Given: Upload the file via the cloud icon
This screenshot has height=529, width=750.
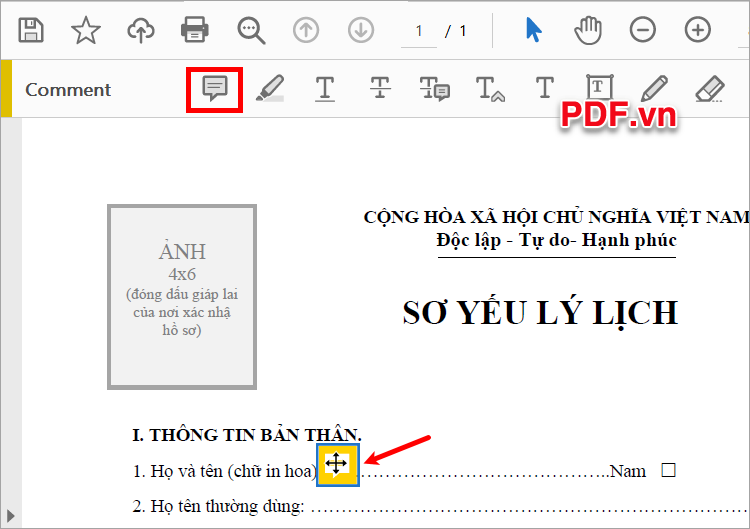Looking at the screenshot, I should [x=141, y=30].
